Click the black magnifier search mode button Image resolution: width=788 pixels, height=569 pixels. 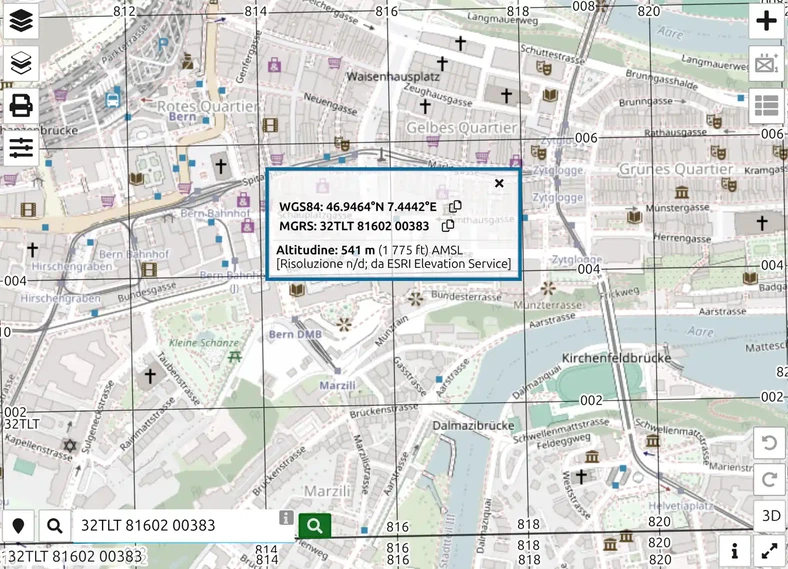(55, 525)
